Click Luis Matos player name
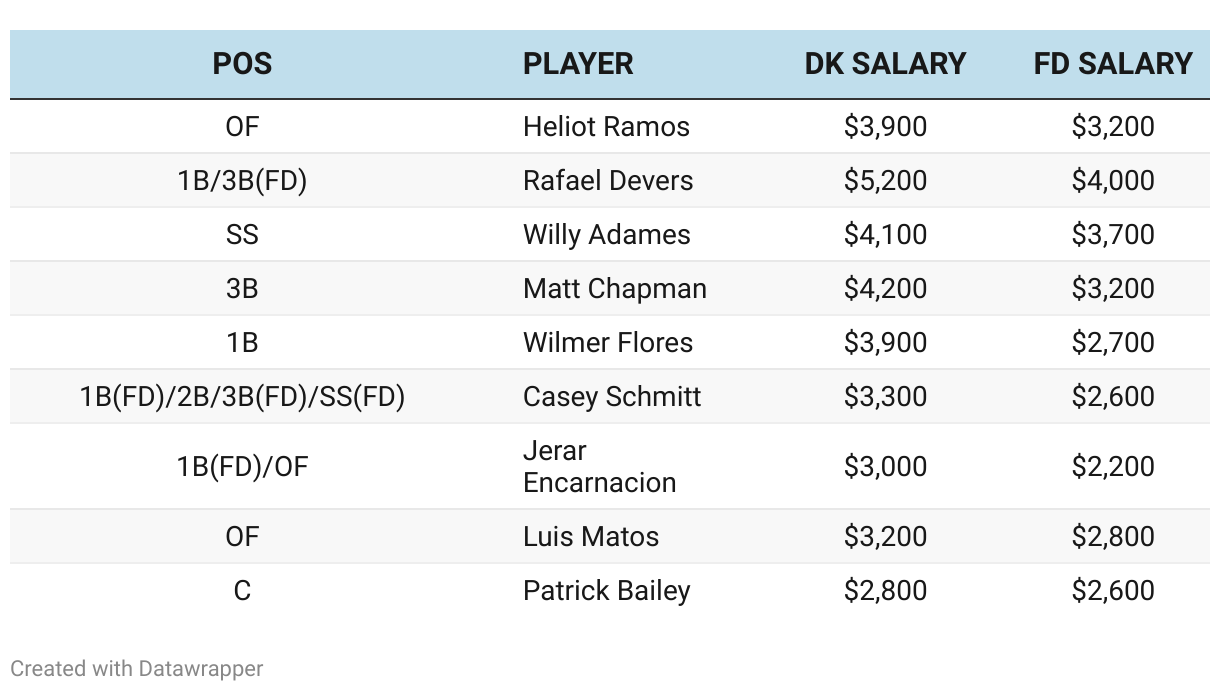The width and height of the screenshot is (1220, 692). 591,537
